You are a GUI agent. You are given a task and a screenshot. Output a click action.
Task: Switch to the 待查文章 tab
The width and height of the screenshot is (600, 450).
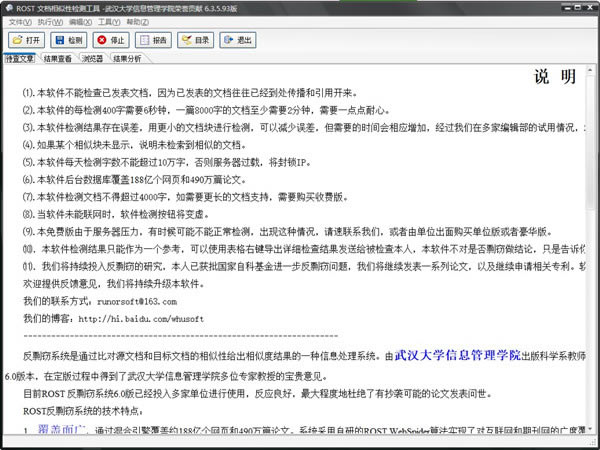click(x=19, y=59)
